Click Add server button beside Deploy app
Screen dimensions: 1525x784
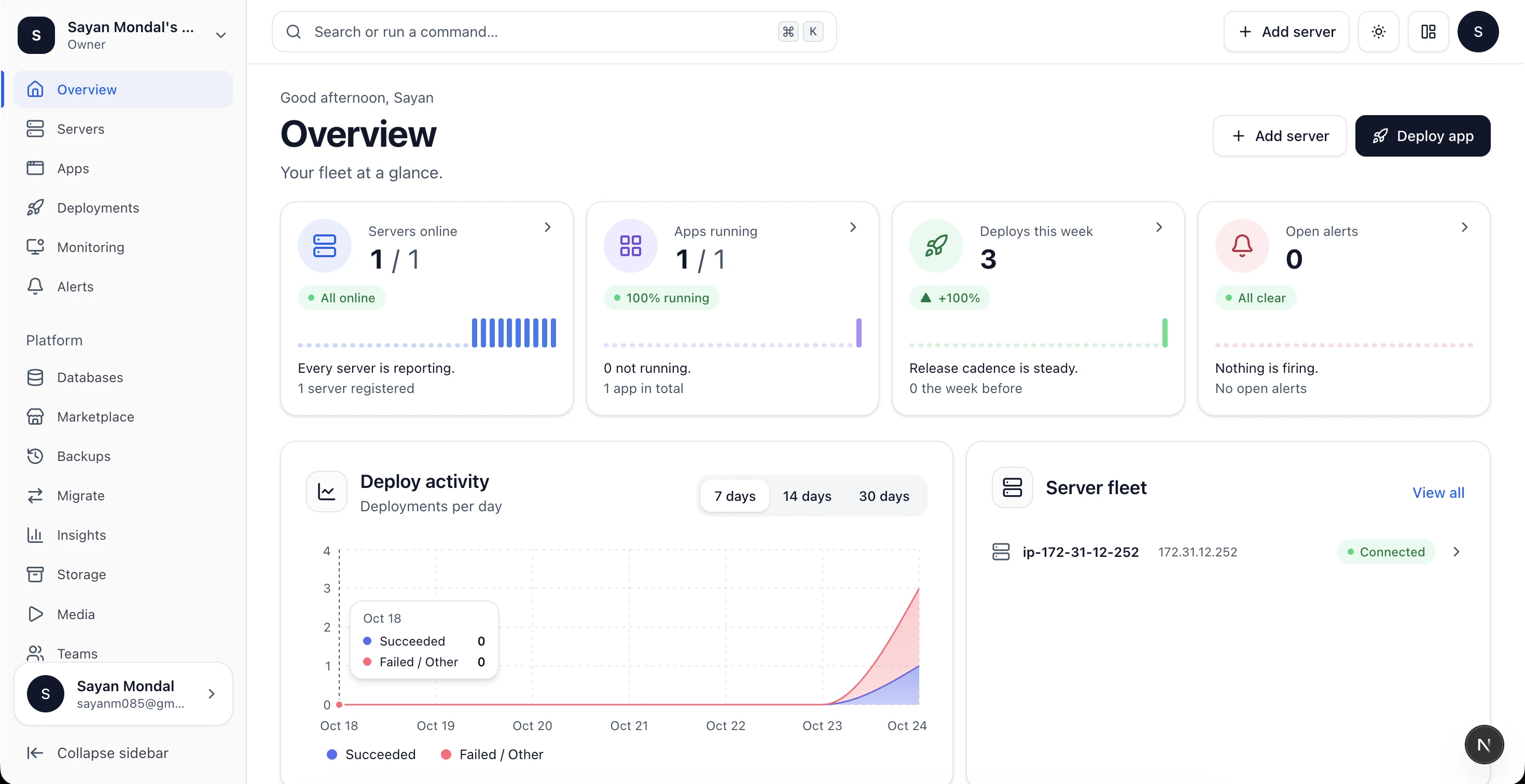tap(1279, 136)
